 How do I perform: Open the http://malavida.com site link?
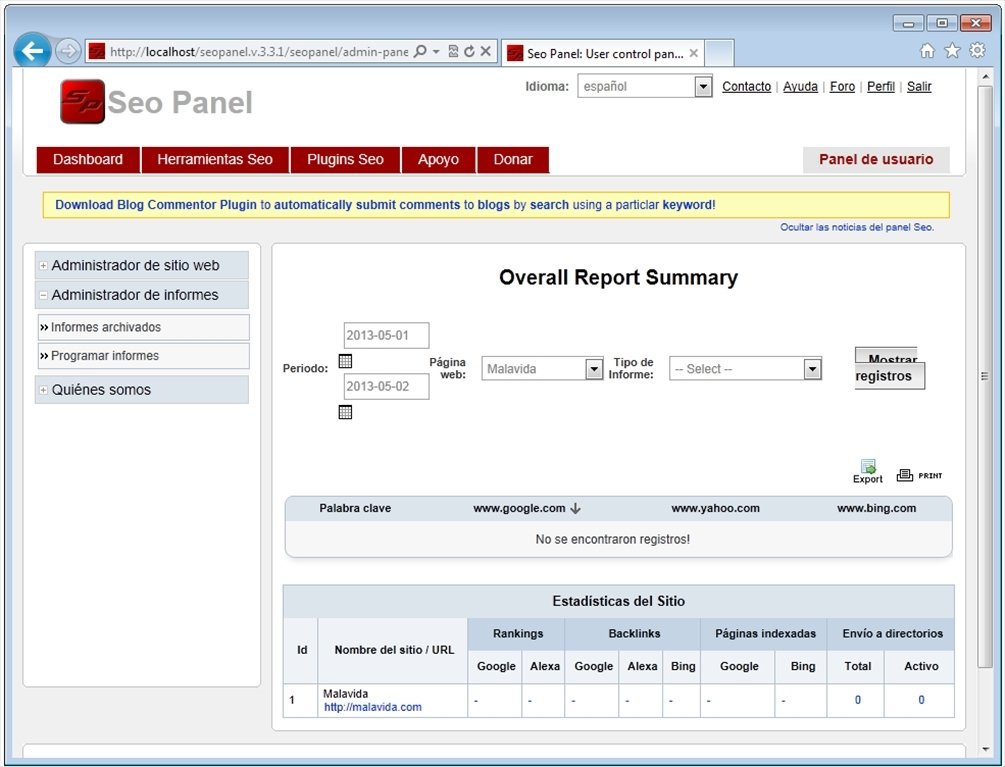372,707
